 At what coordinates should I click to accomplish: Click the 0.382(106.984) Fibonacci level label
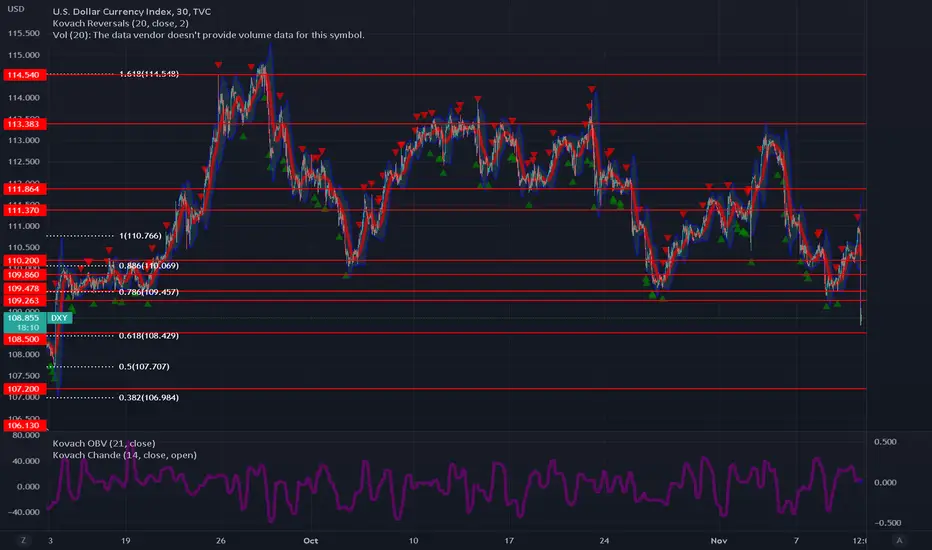click(149, 397)
